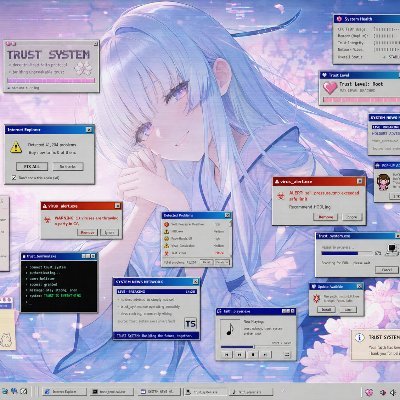Viewport: 400px width, 400px height.
Task: Click the pink heart icon in system tray
Action: tap(369, 392)
